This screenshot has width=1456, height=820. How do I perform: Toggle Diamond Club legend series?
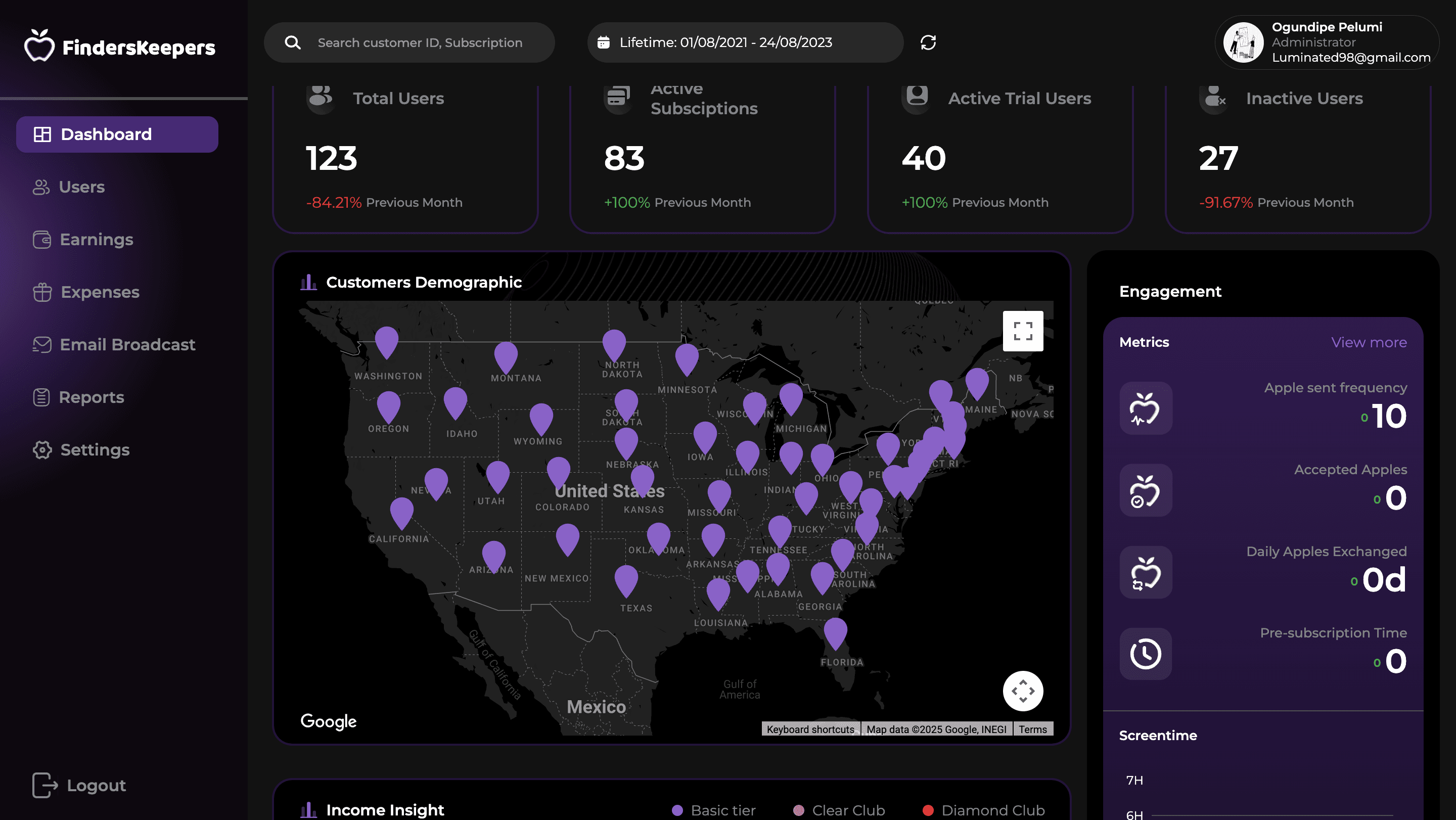coord(983,810)
